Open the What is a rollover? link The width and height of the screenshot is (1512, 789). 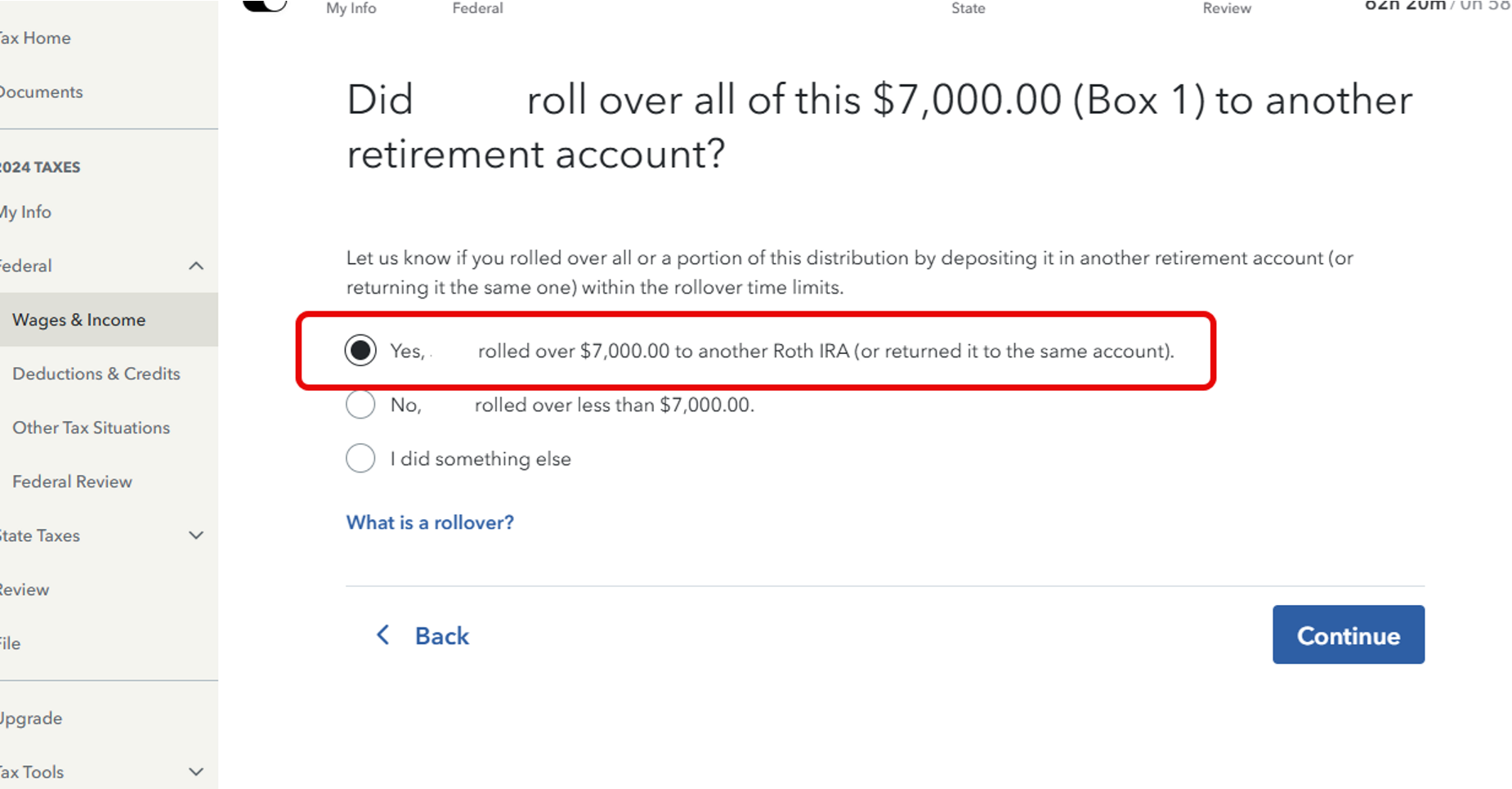point(430,522)
